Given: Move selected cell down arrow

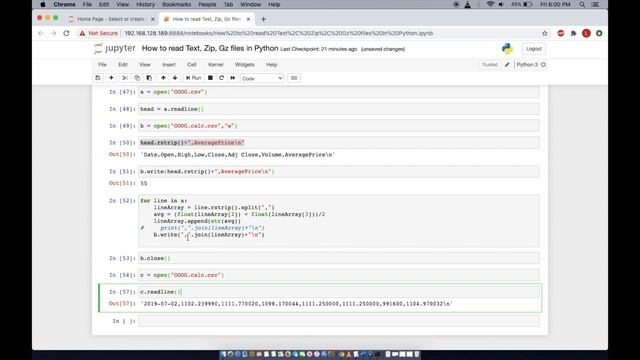Looking at the screenshot, I should click(175, 78).
